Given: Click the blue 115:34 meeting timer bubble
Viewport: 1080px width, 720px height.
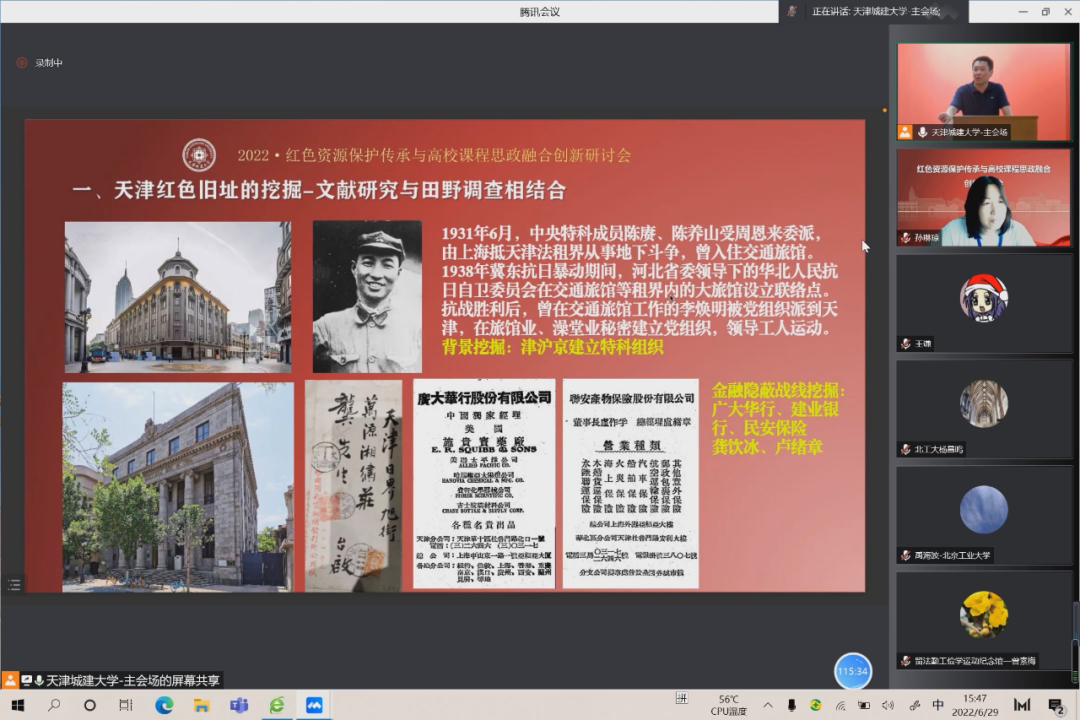Looking at the screenshot, I should [852, 671].
